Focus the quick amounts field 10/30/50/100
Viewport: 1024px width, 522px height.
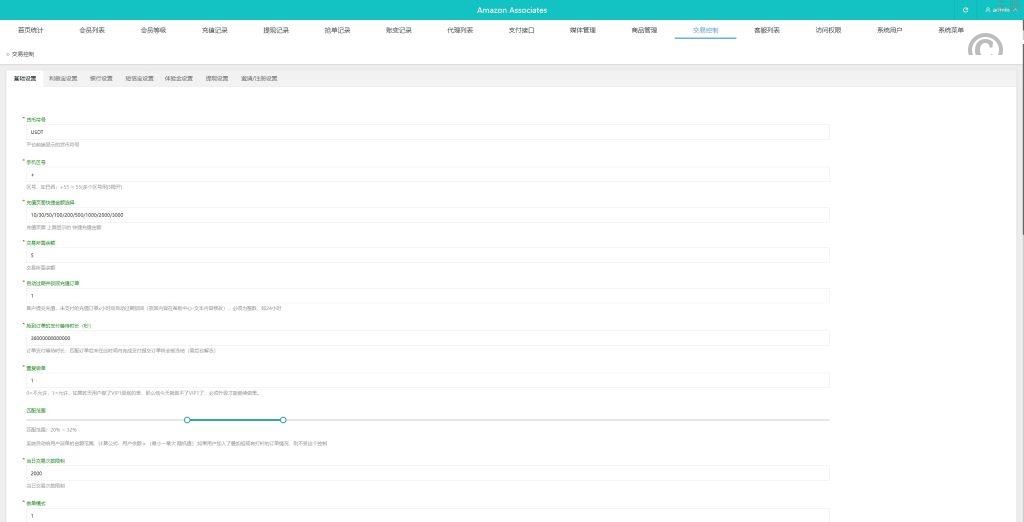pyautogui.click(x=427, y=215)
